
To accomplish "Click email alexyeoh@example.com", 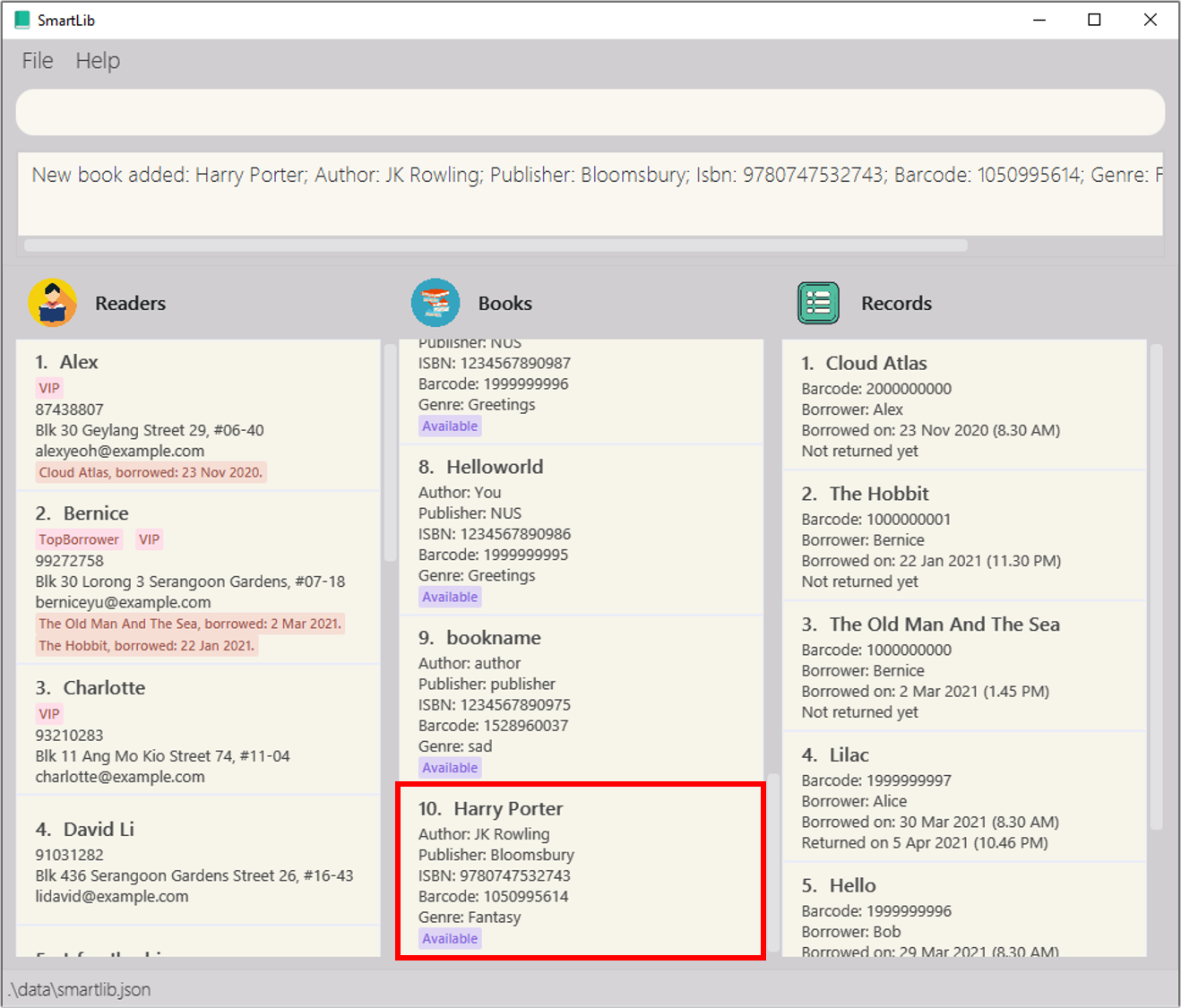I will [120, 451].
